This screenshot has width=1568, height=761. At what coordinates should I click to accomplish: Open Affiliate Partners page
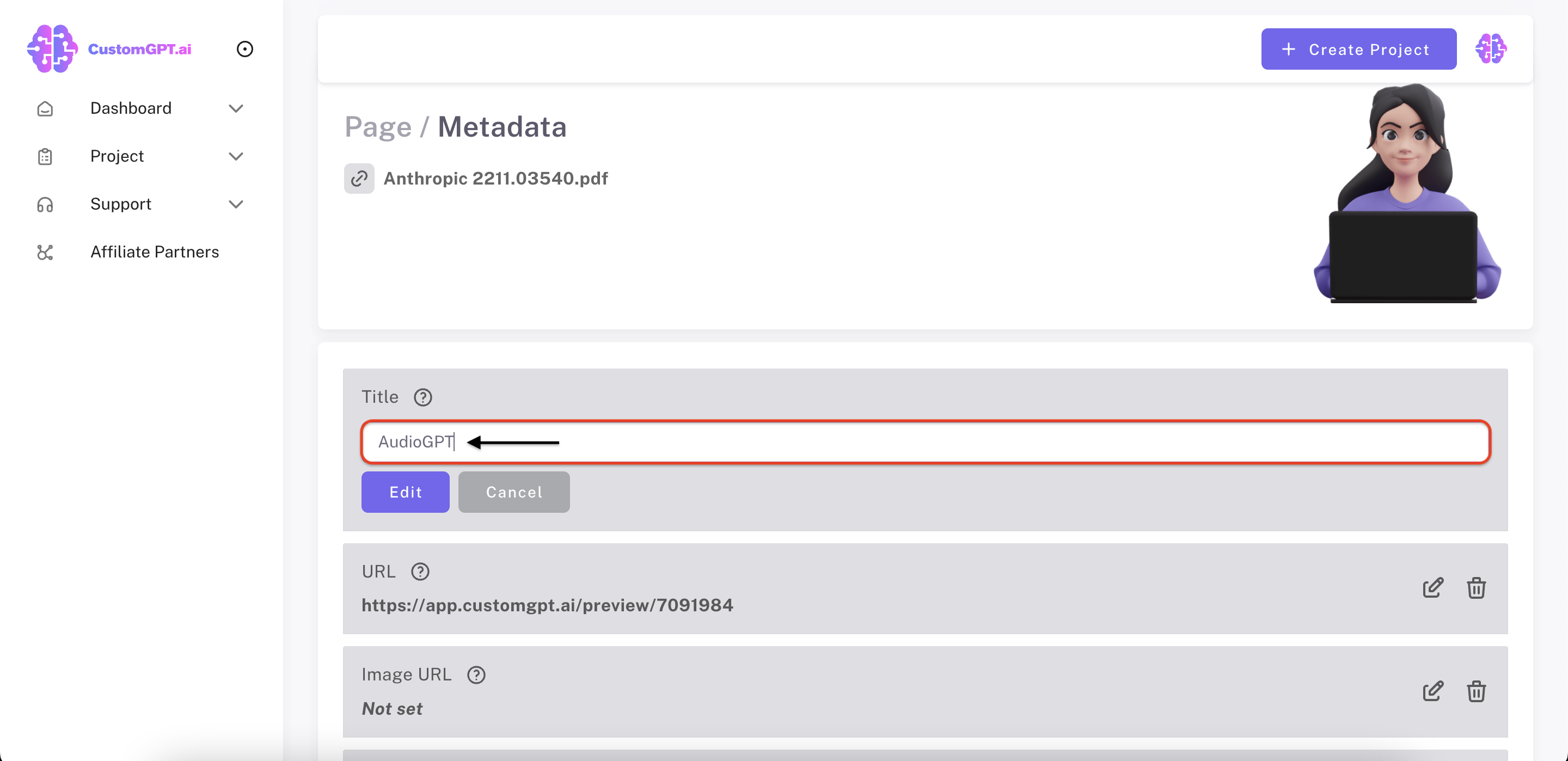click(x=155, y=251)
